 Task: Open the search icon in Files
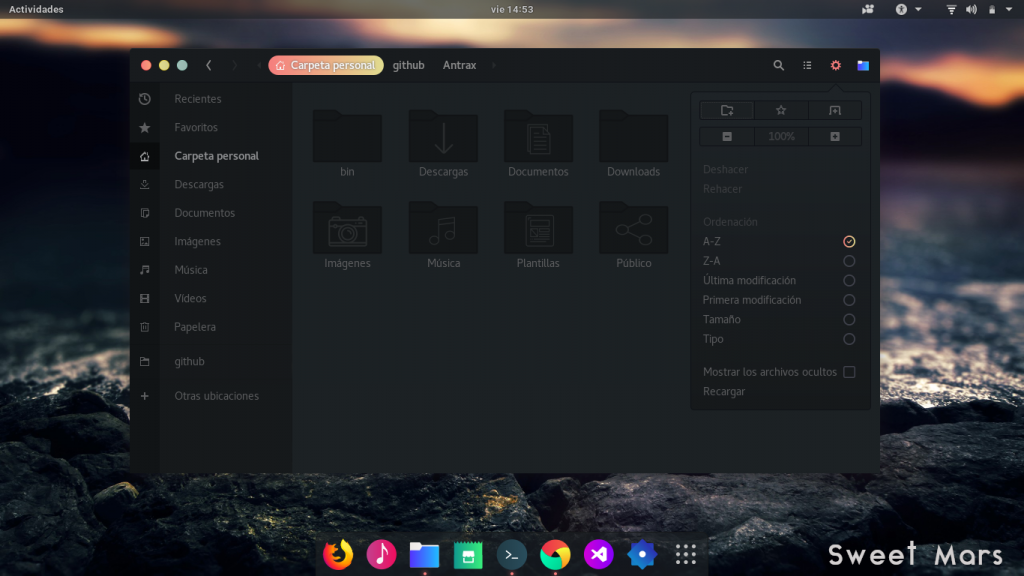tap(779, 65)
